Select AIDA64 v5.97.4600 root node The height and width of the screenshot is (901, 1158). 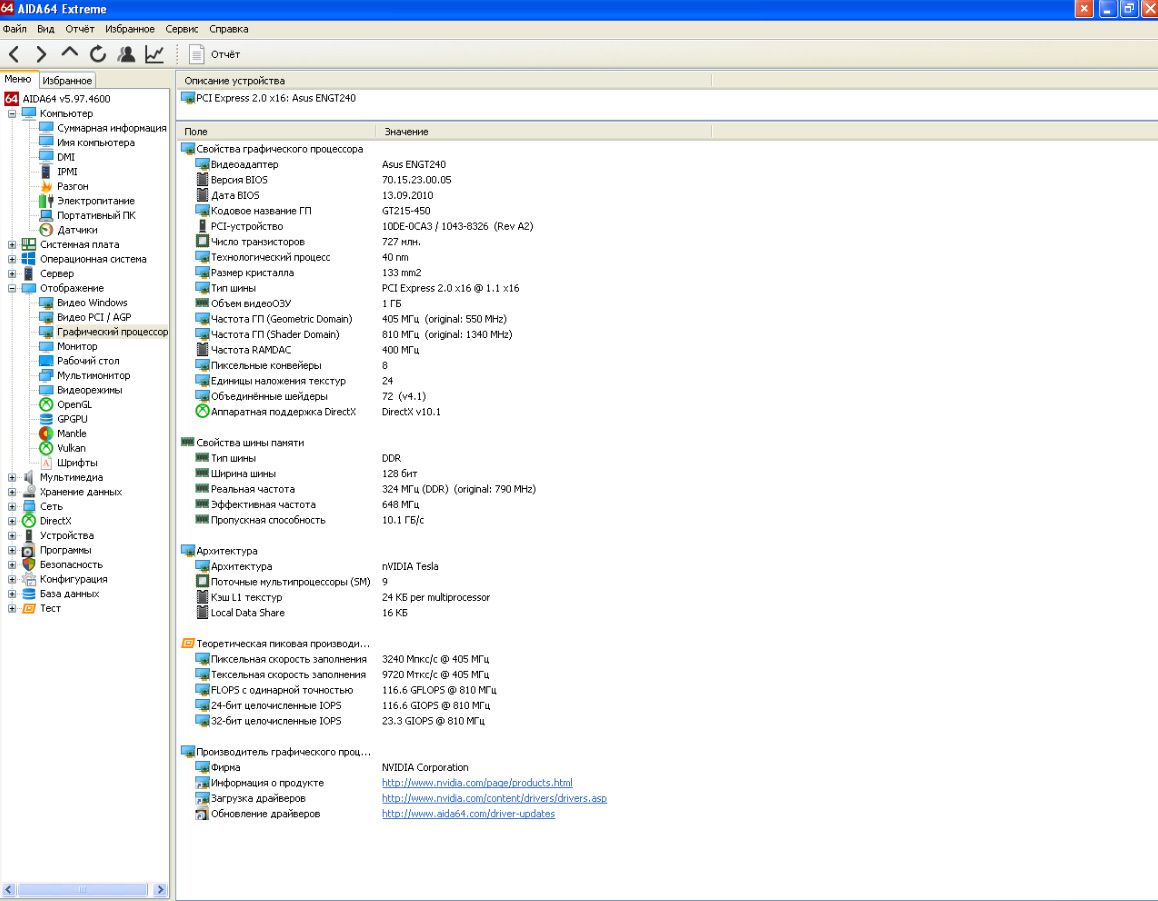coord(66,99)
